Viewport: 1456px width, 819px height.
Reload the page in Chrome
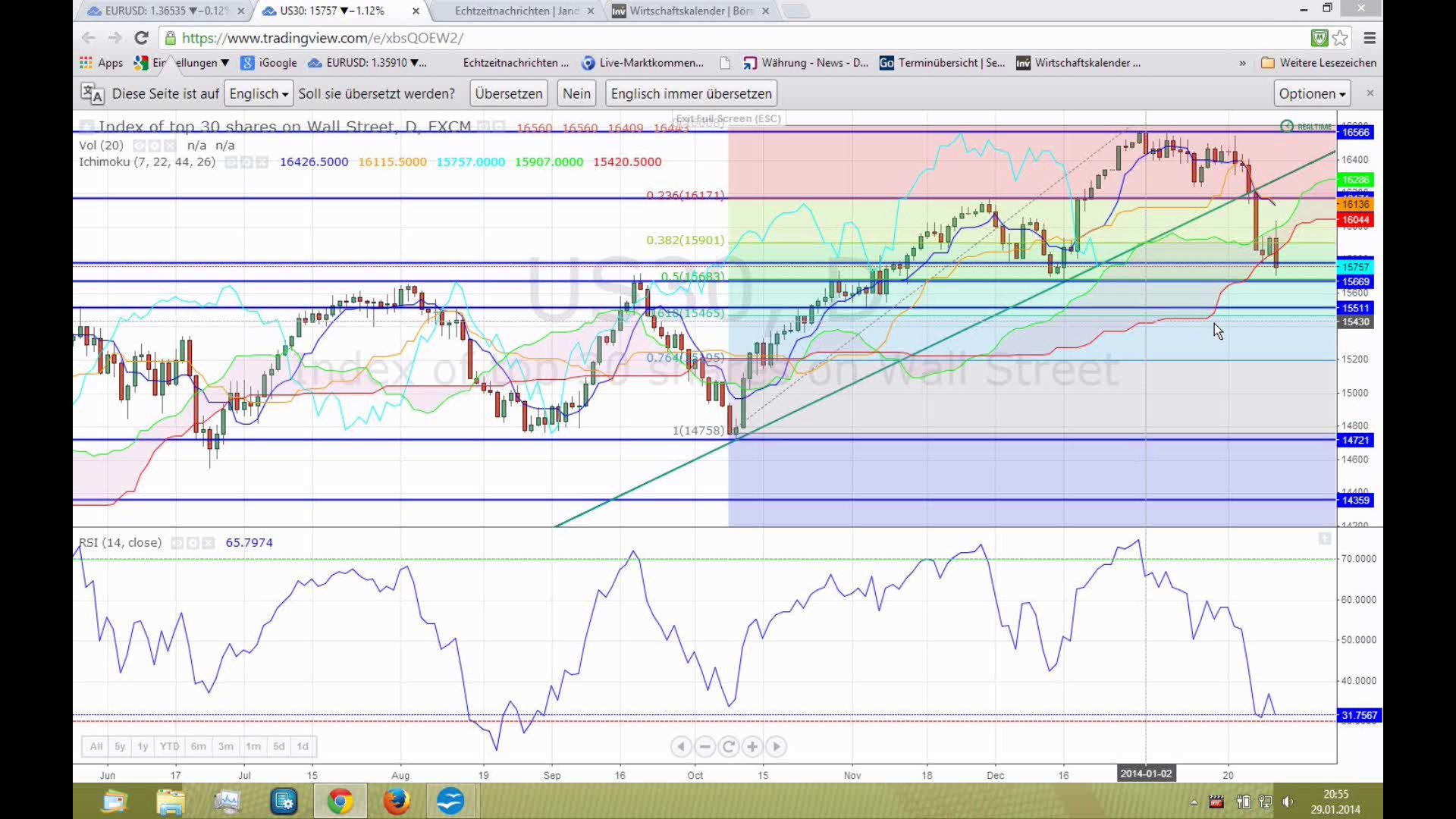click(141, 38)
